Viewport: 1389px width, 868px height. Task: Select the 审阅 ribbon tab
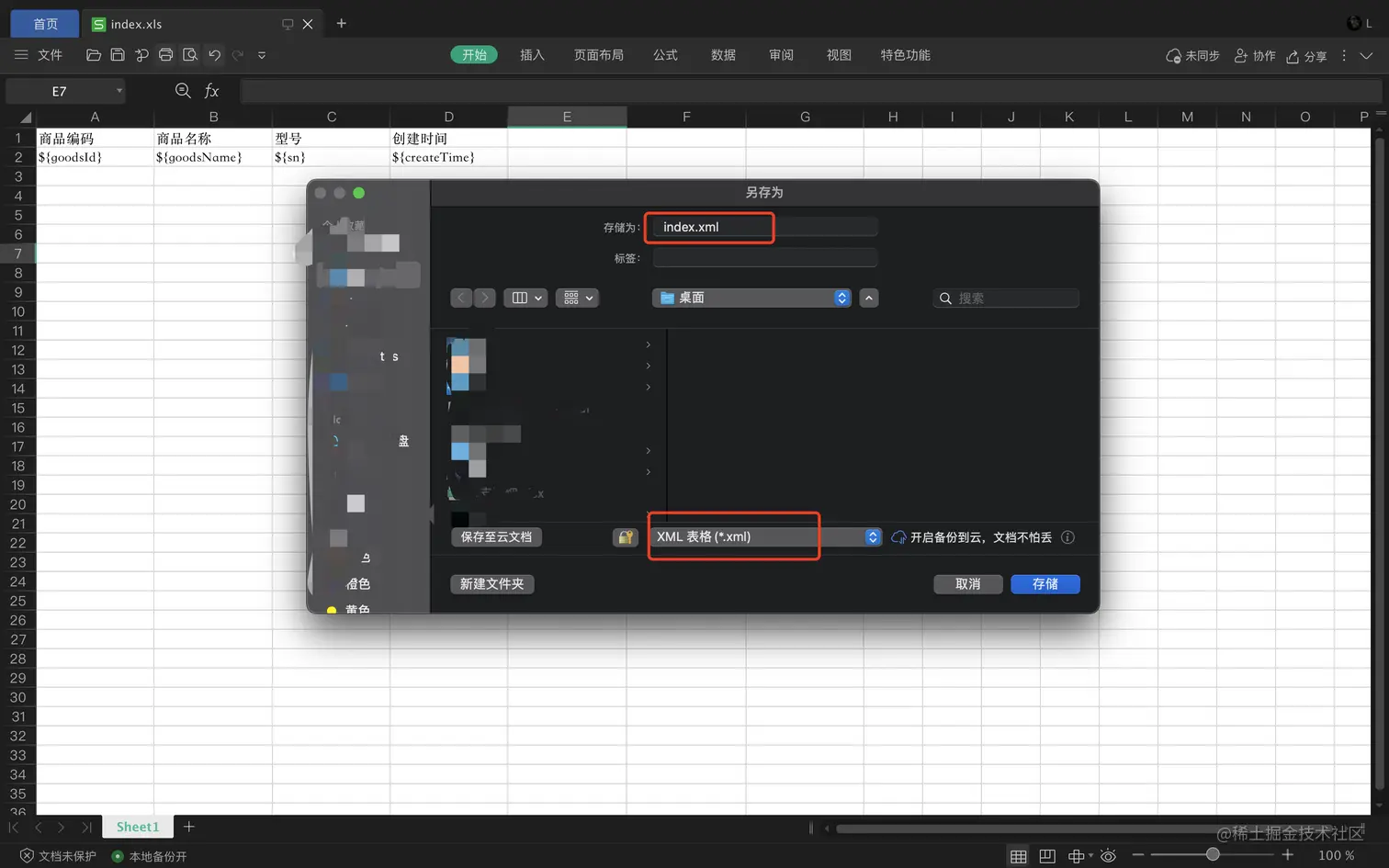(781, 55)
